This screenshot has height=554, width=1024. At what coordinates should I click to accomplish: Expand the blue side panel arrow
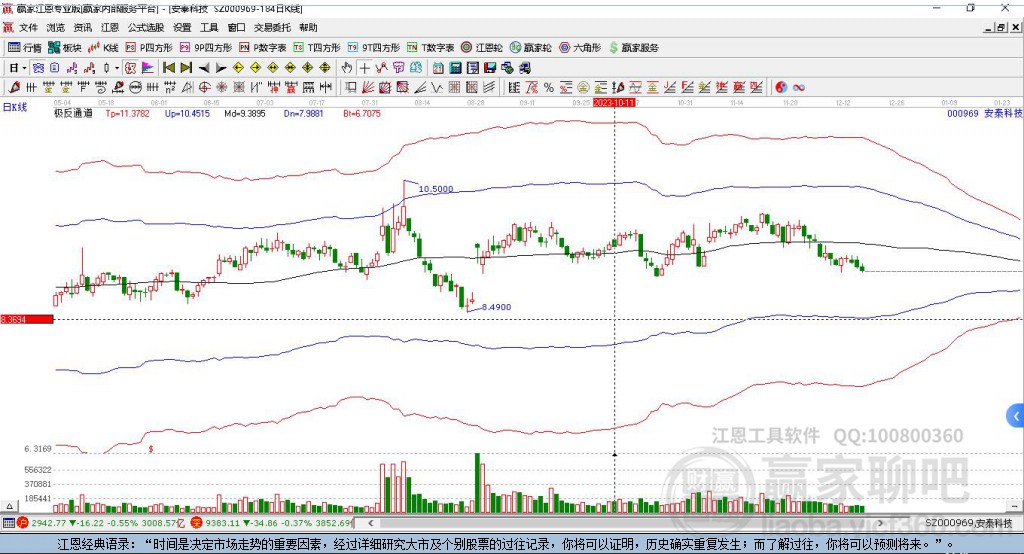(x=1016, y=416)
